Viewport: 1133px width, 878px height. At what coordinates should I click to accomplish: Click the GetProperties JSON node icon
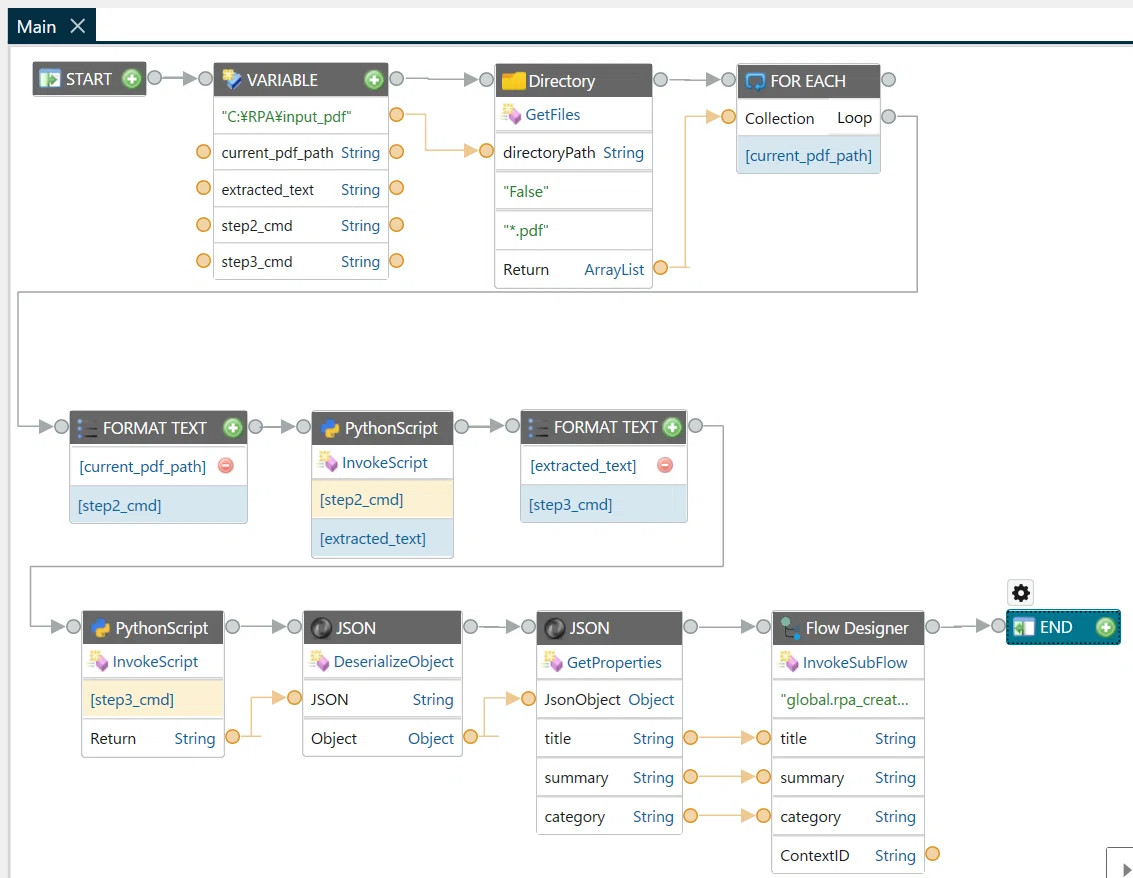coord(555,628)
